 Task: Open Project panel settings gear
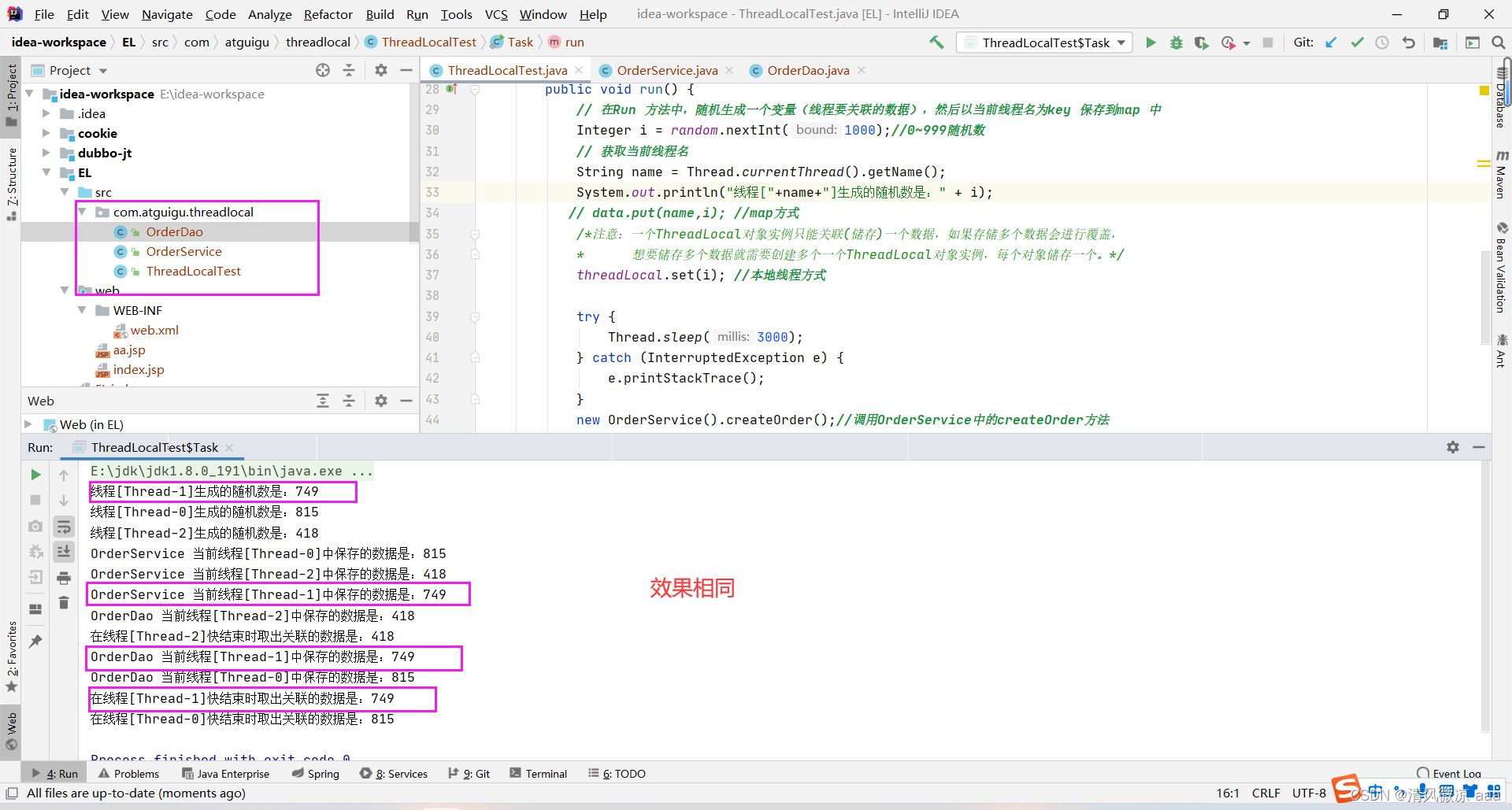point(381,70)
